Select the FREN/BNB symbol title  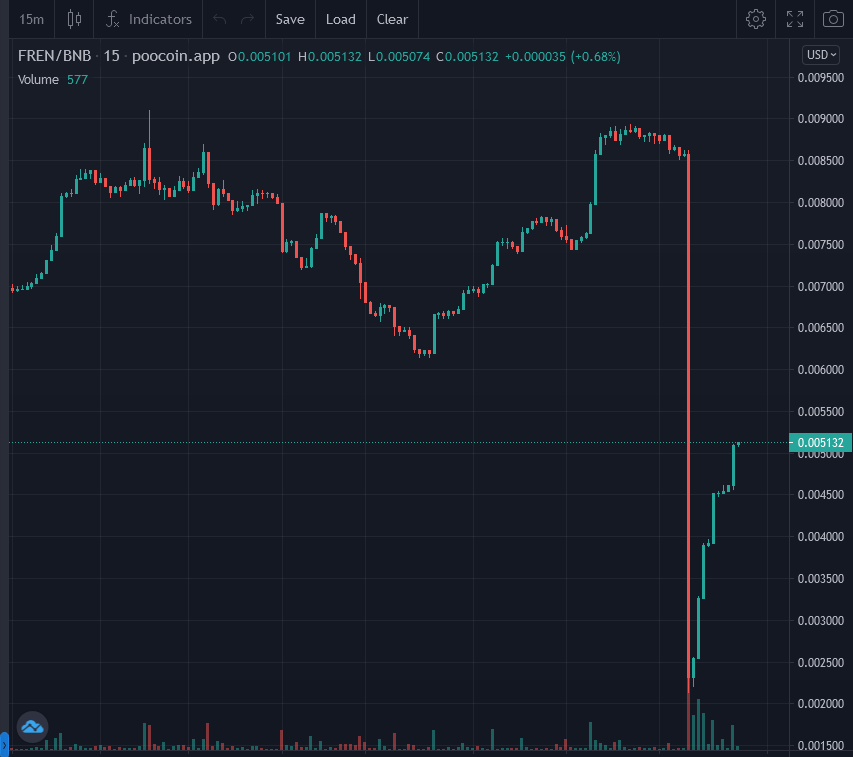coord(54,56)
